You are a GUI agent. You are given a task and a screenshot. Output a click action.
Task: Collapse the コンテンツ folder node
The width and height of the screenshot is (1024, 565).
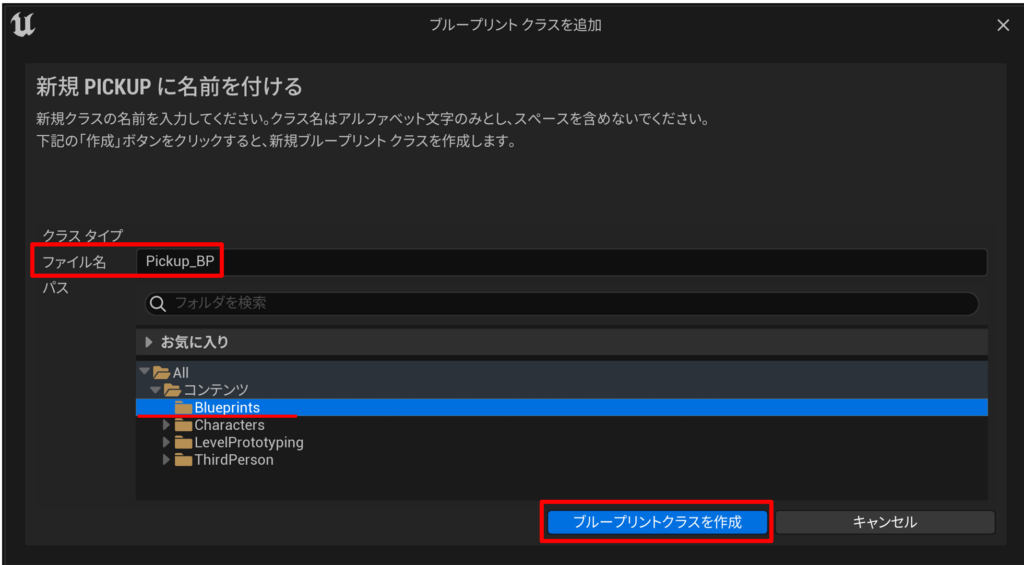pos(155,390)
